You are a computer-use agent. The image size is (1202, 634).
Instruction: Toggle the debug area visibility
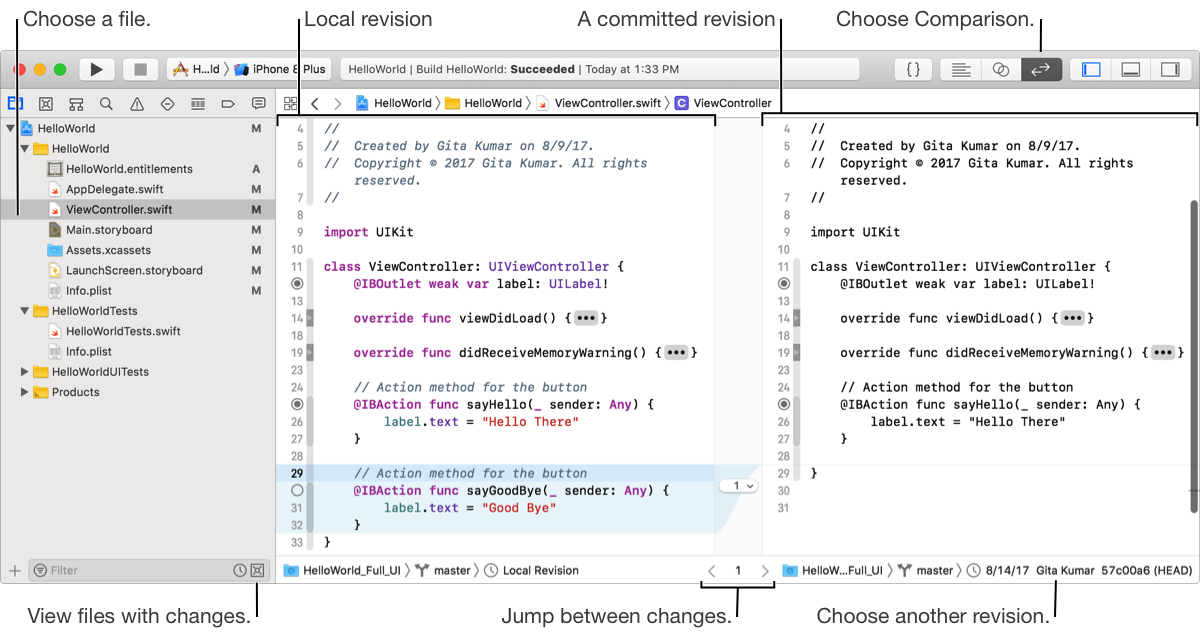click(1131, 69)
